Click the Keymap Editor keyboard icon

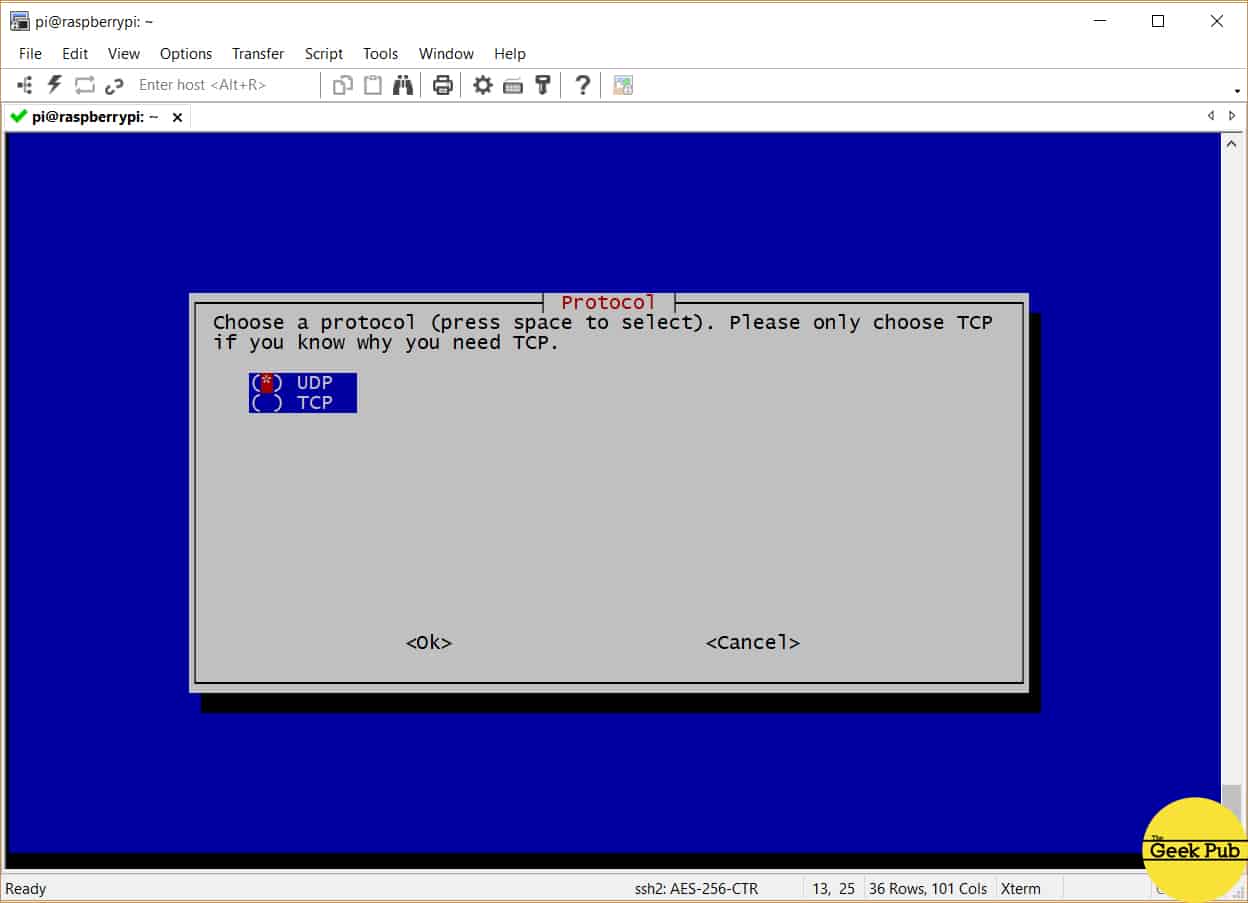pos(513,85)
